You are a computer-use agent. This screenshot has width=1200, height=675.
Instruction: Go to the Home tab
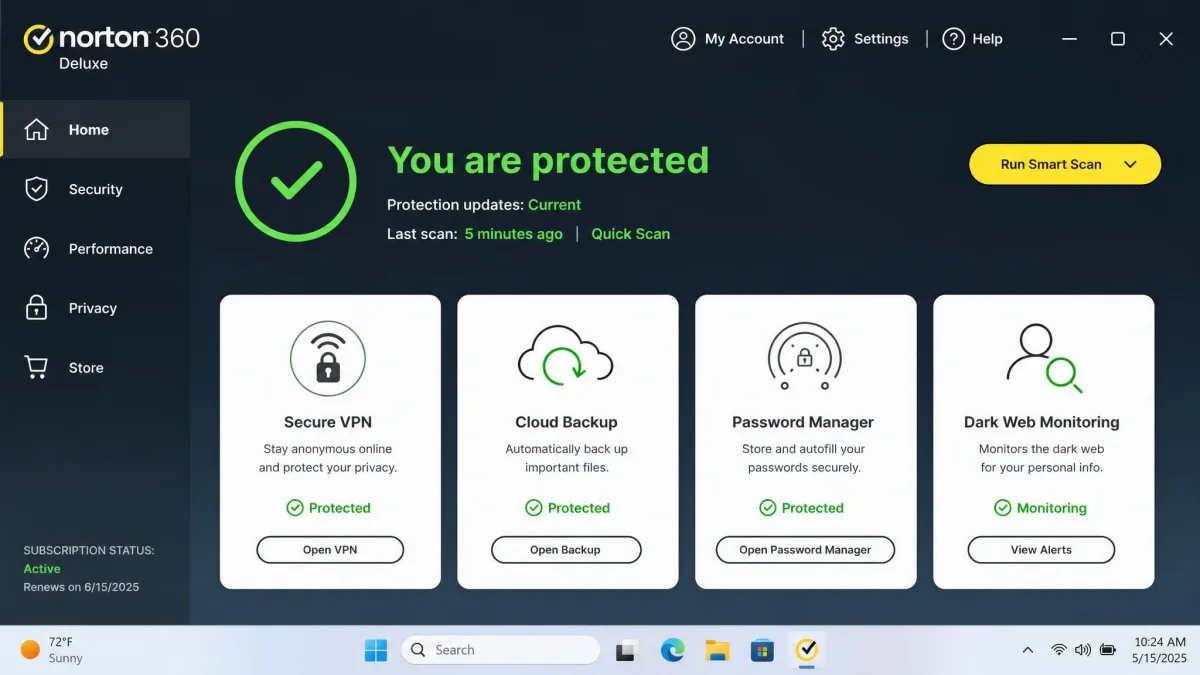point(95,129)
